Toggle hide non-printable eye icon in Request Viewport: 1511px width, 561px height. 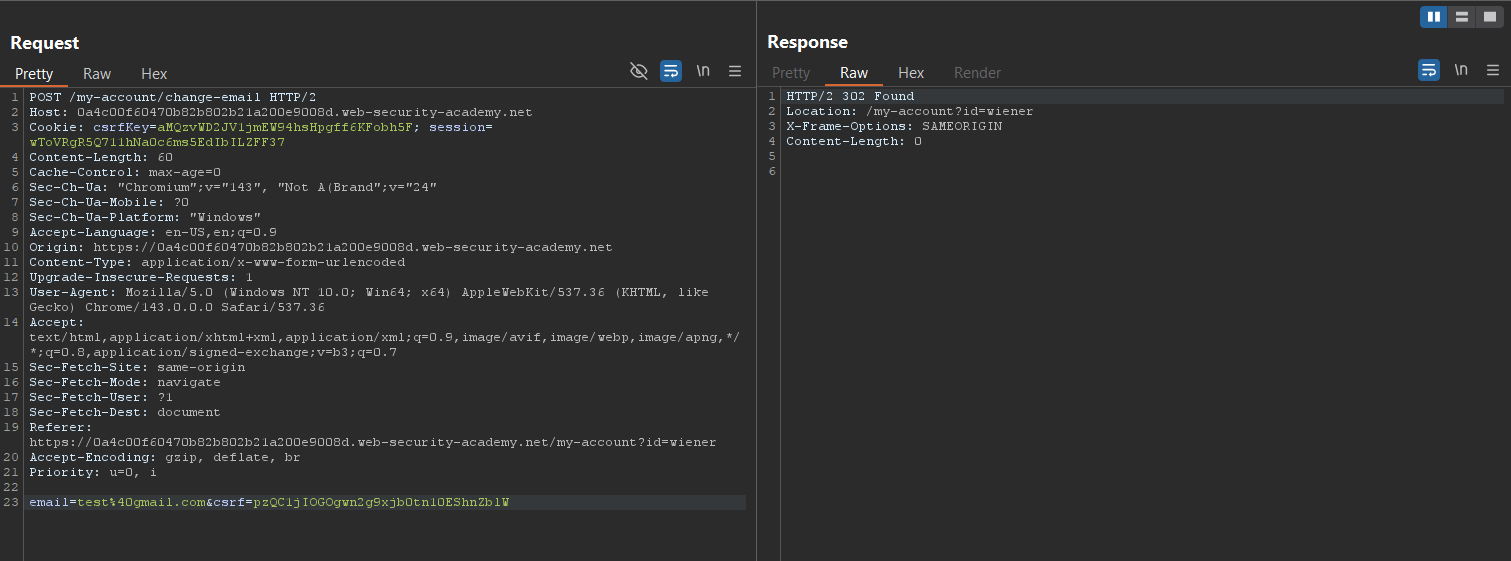pos(639,70)
